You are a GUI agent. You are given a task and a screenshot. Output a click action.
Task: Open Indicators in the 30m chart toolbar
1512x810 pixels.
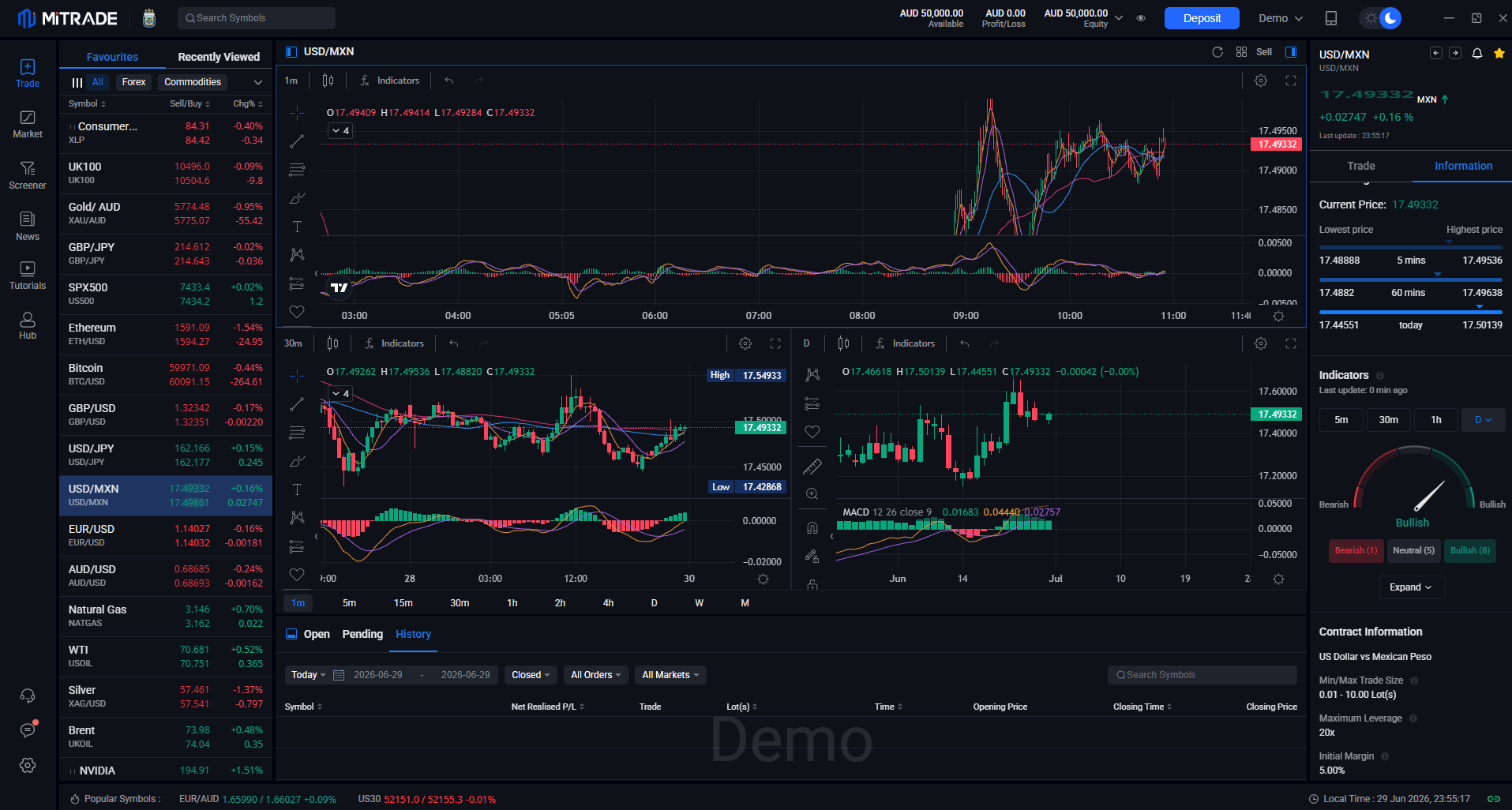click(x=394, y=343)
